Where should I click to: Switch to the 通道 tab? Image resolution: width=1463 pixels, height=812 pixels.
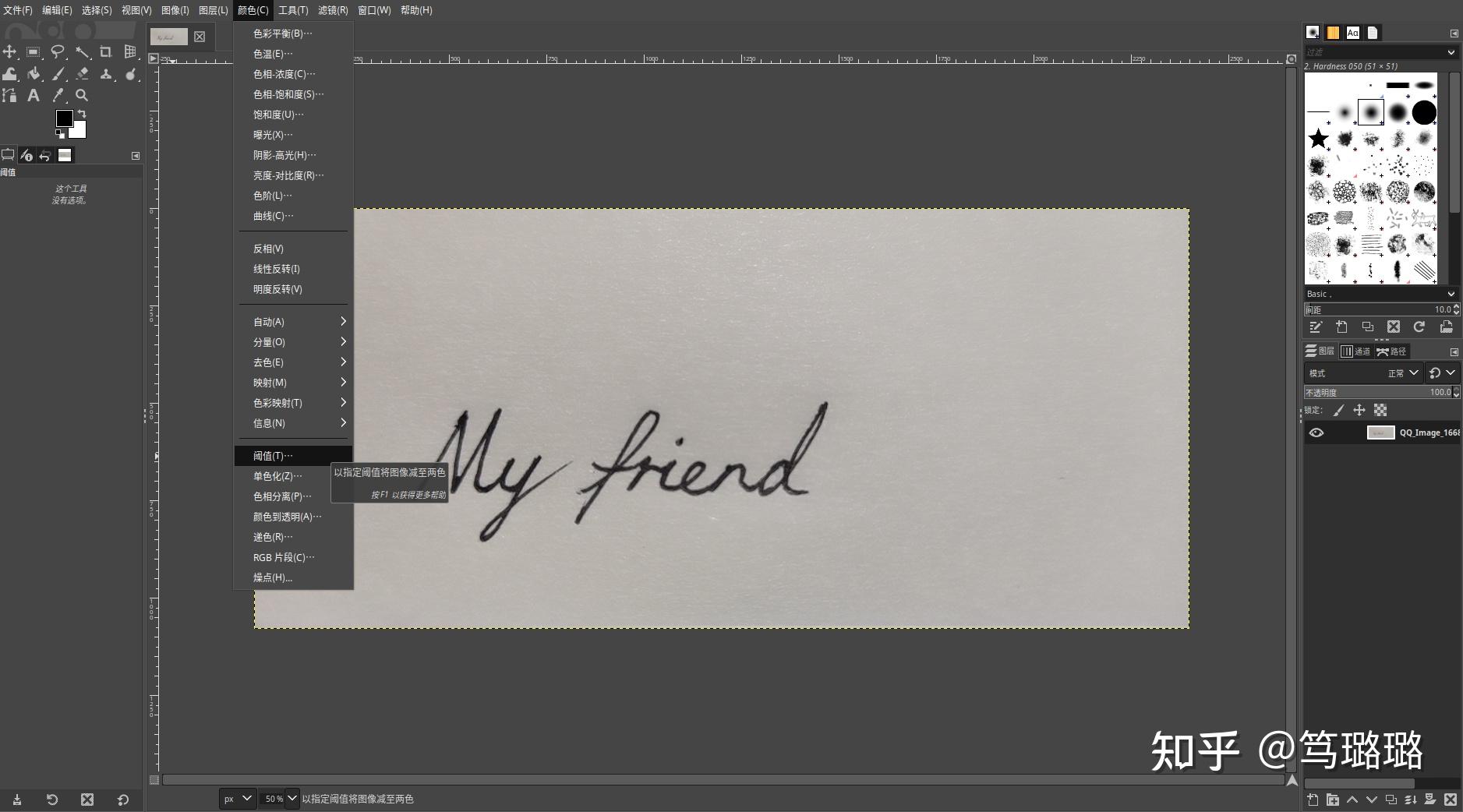(x=1357, y=351)
